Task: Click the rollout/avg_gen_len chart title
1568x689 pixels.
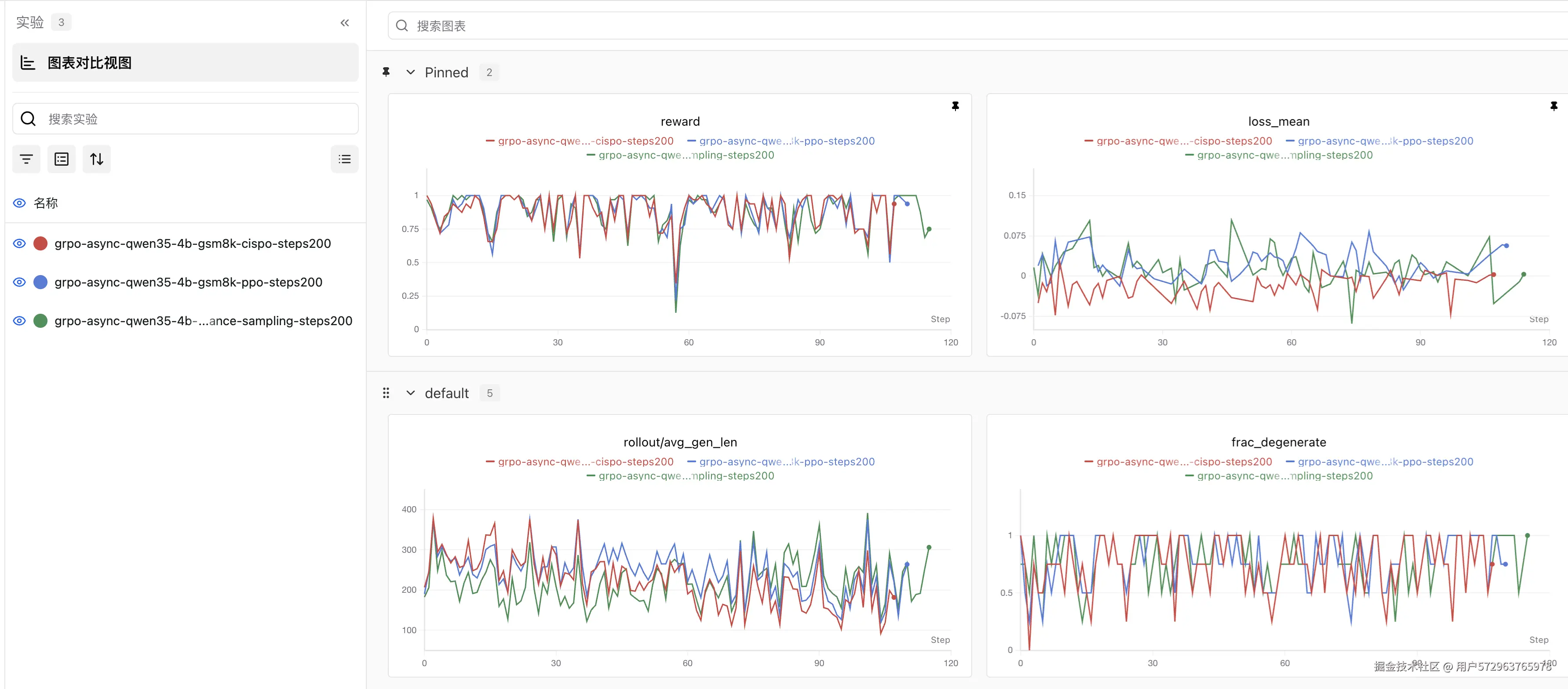Action: coord(680,442)
